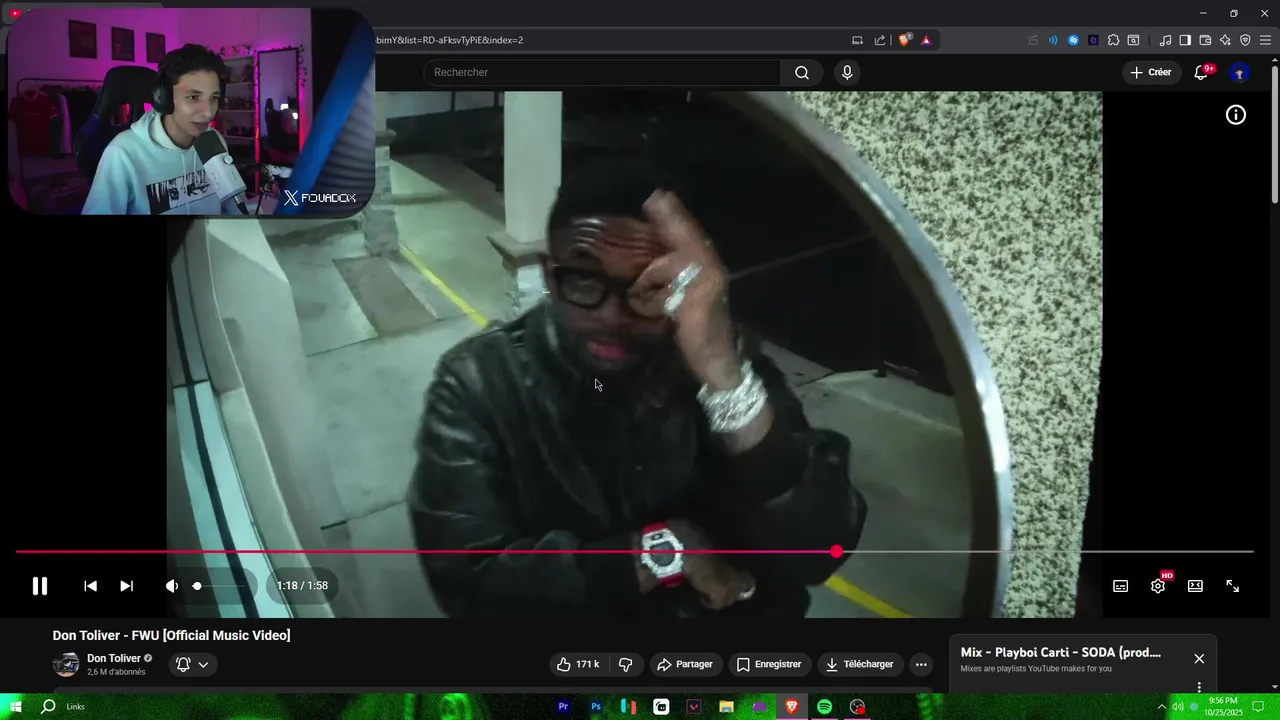
Task: Open the browser hamburger menu
Action: point(1266,40)
